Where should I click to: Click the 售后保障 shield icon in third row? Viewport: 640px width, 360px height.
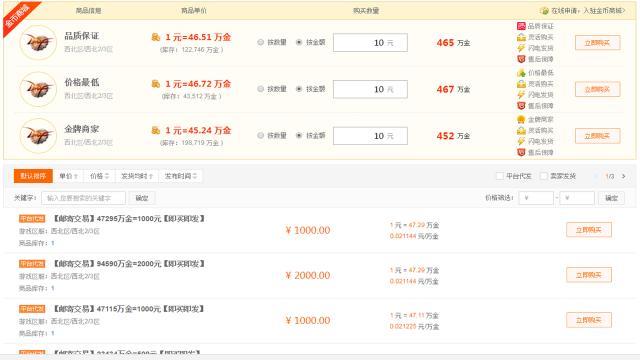click(521, 152)
